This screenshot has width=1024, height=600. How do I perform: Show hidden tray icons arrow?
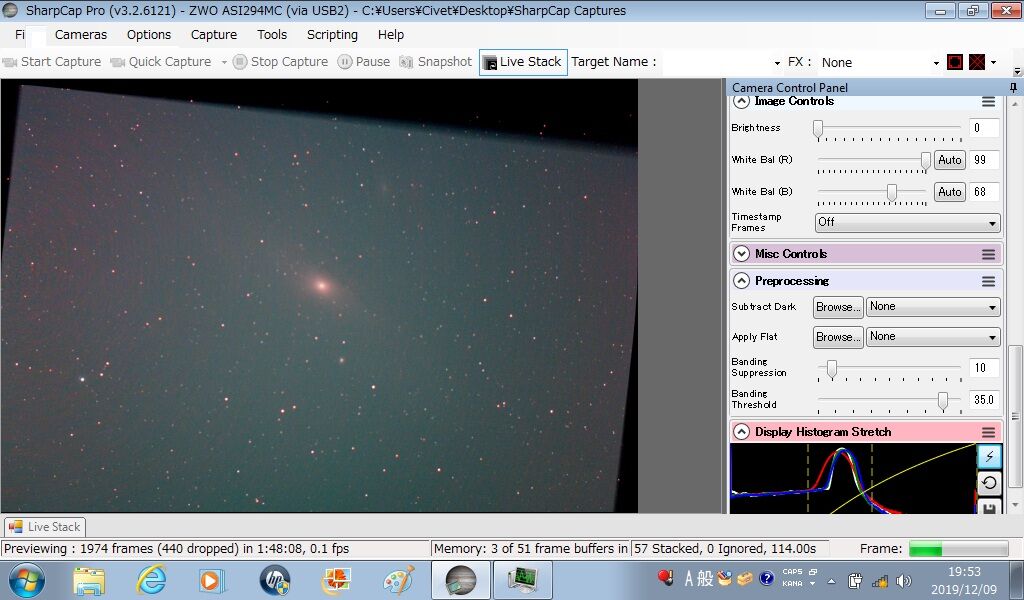point(831,580)
